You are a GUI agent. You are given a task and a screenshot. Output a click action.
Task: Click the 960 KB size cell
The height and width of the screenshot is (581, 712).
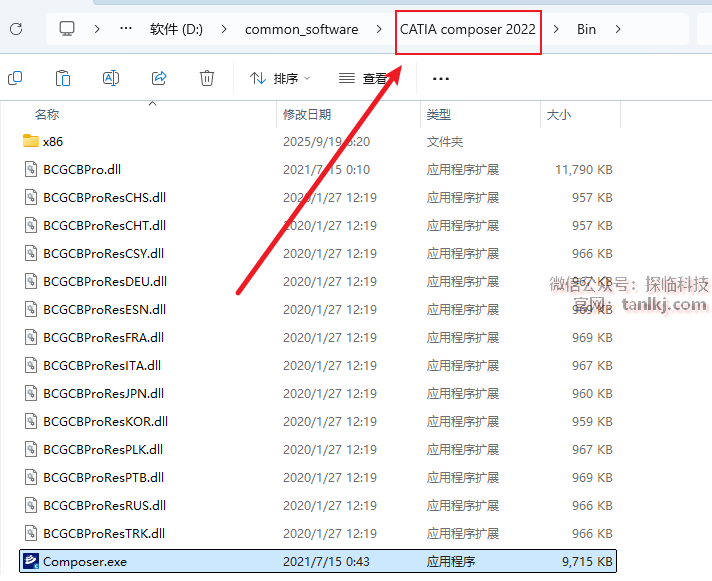pyautogui.click(x=592, y=394)
